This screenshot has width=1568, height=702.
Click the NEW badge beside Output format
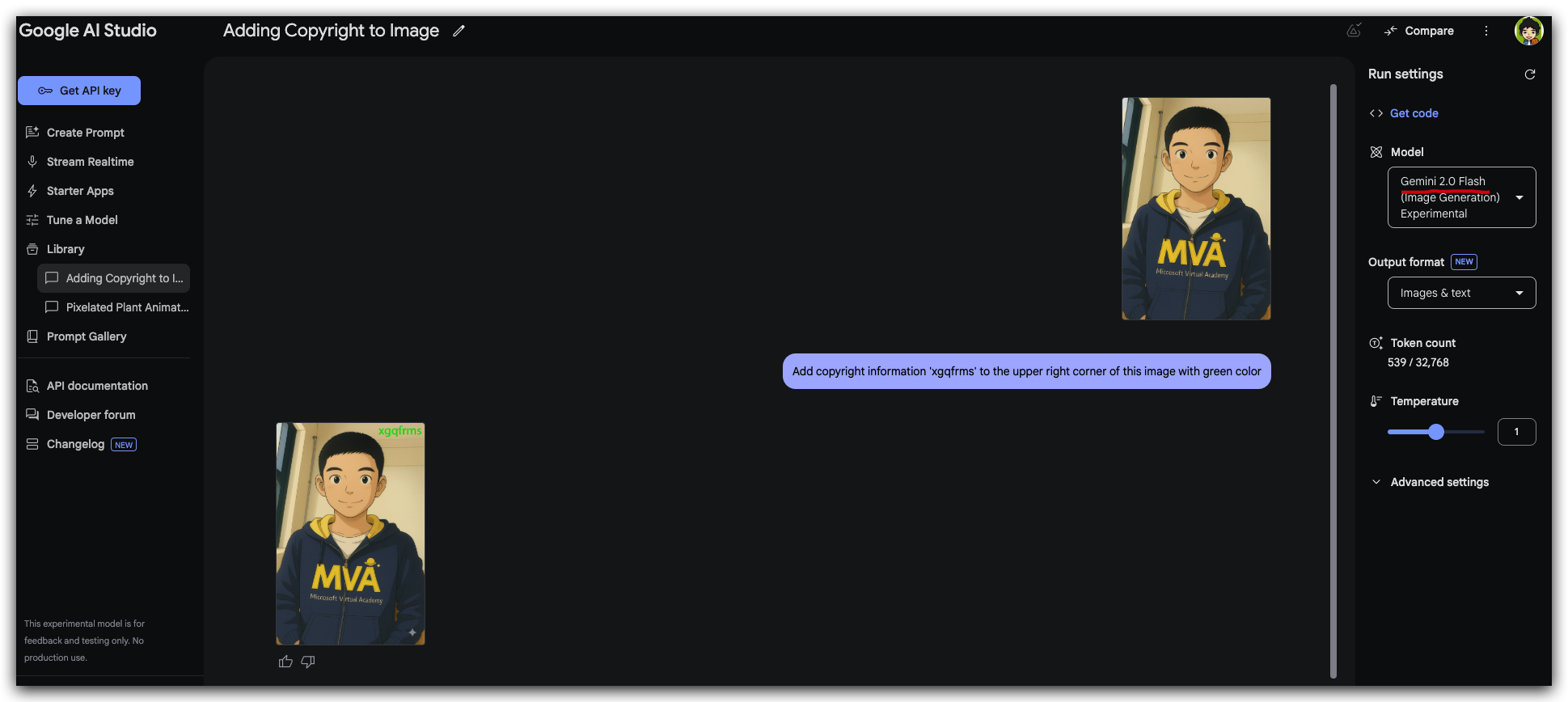(x=1464, y=262)
